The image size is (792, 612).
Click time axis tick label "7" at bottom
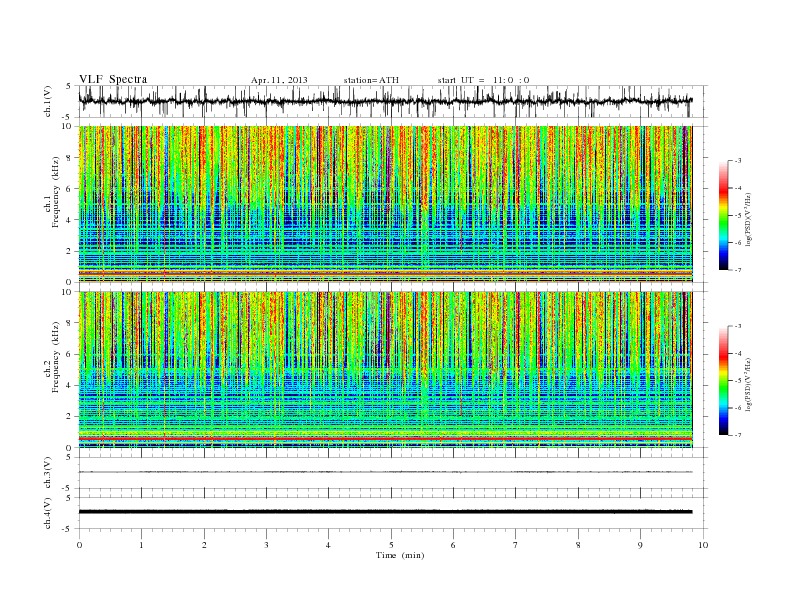[x=516, y=545]
